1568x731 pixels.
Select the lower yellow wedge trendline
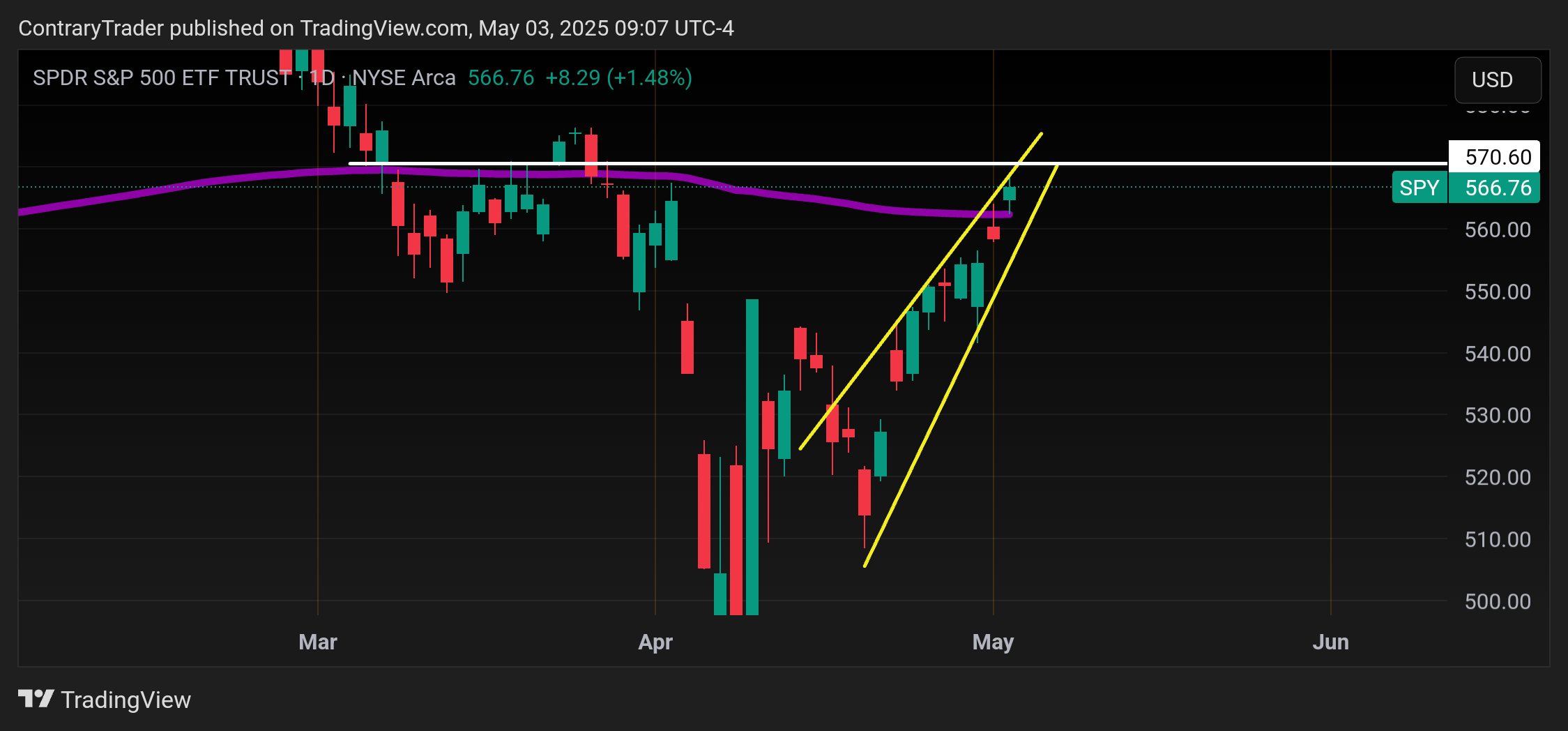coord(961,366)
